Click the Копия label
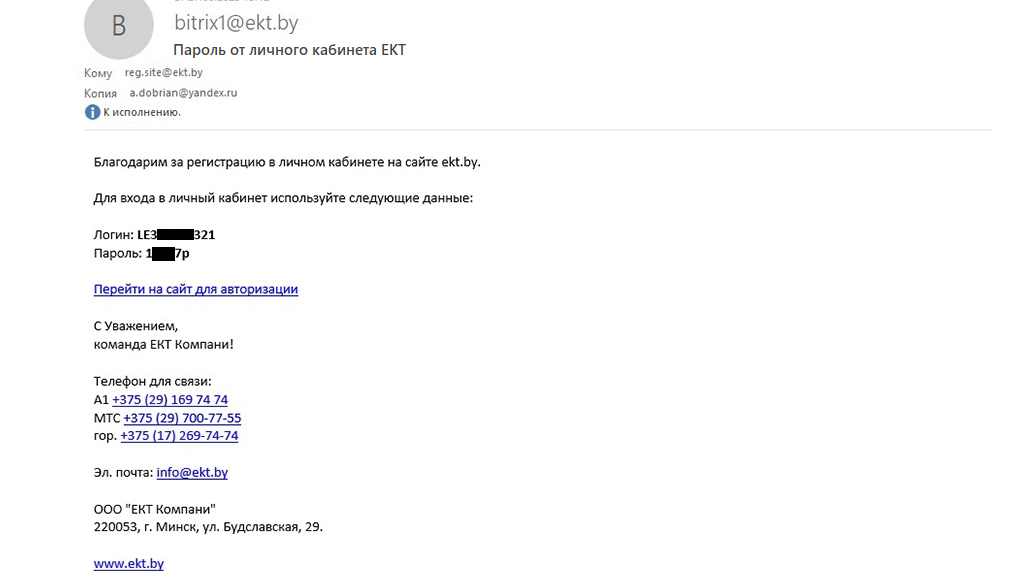 point(101,93)
